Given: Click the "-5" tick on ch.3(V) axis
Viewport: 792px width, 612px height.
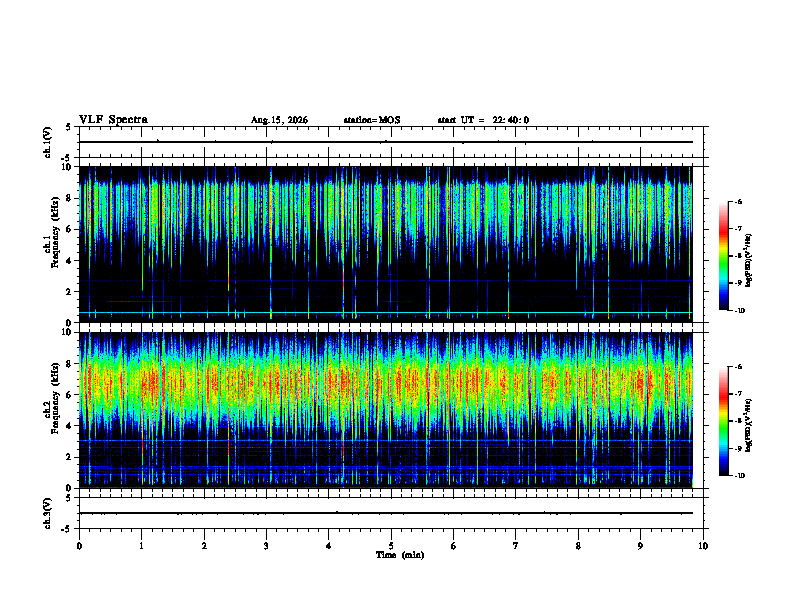Looking at the screenshot, I should [68, 529].
